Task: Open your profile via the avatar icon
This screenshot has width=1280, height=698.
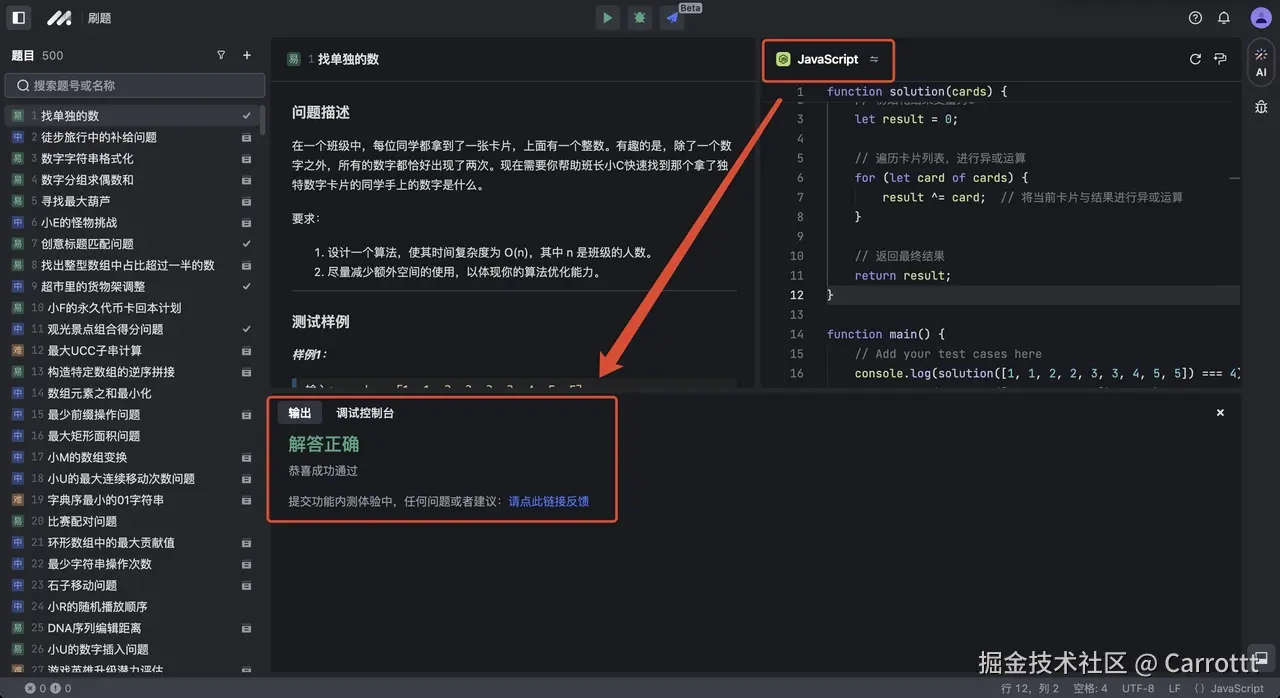Action: [1261, 17]
